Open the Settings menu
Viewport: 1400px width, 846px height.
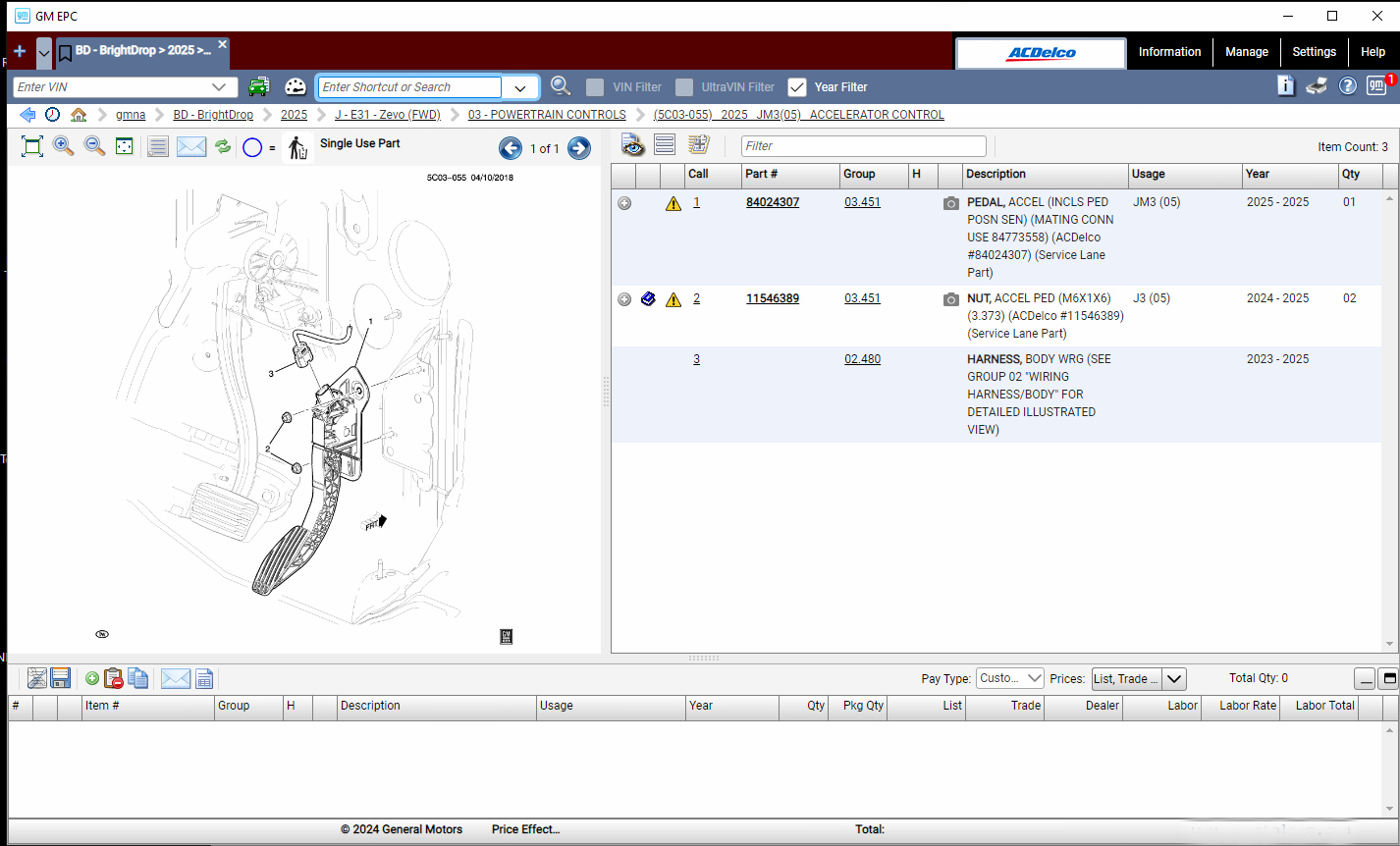(x=1314, y=52)
